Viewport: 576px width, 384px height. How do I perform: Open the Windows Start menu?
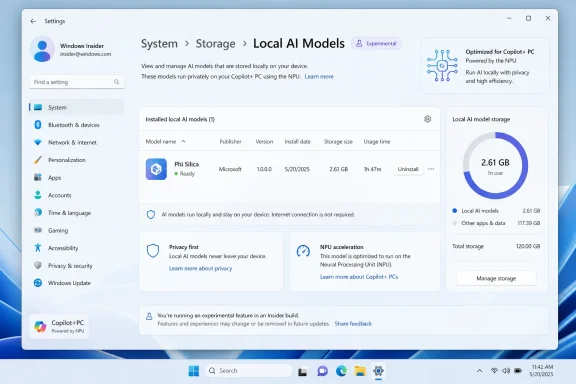tap(194, 371)
